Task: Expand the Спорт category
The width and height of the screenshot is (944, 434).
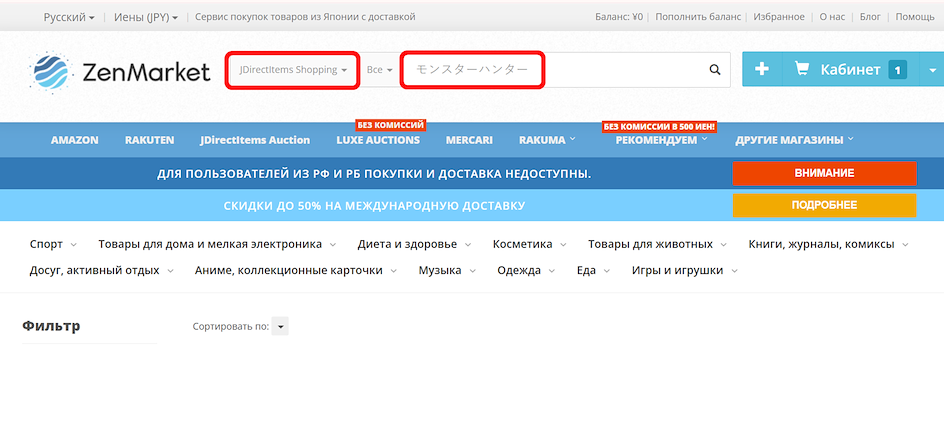Action: coord(53,244)
